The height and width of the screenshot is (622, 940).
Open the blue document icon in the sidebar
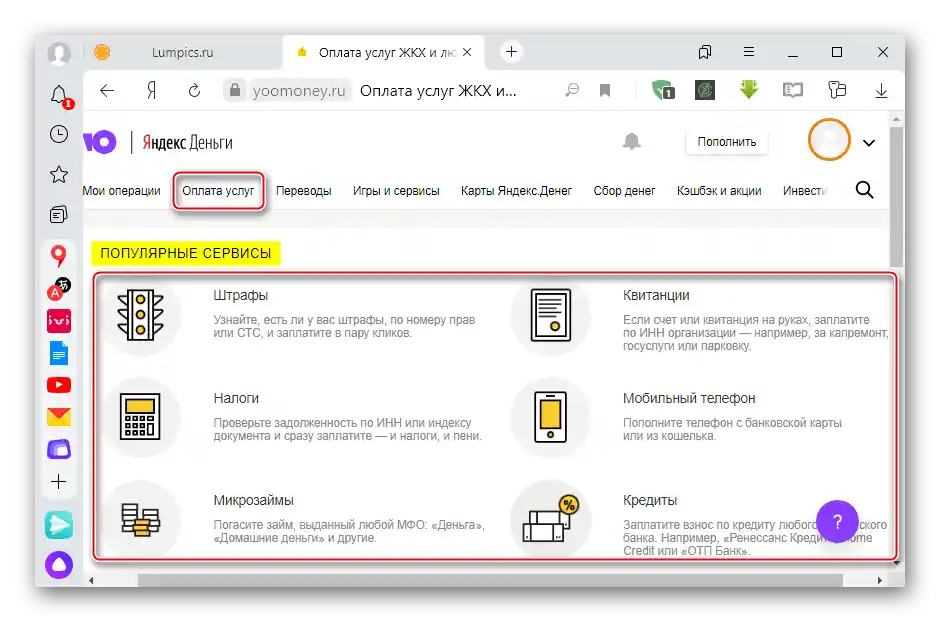click(59, 353)
